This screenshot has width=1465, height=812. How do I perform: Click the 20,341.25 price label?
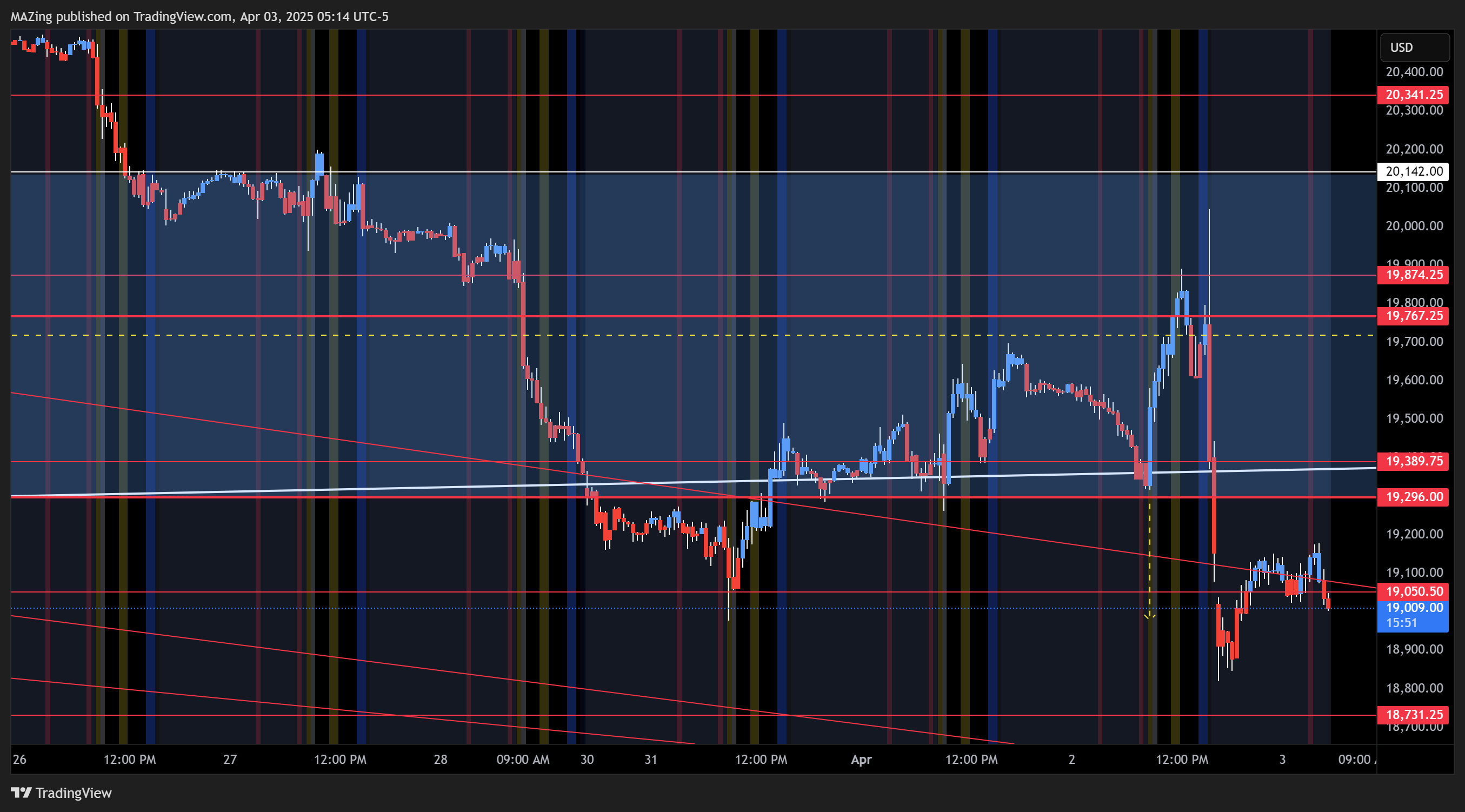click(x=1413, y=95)
